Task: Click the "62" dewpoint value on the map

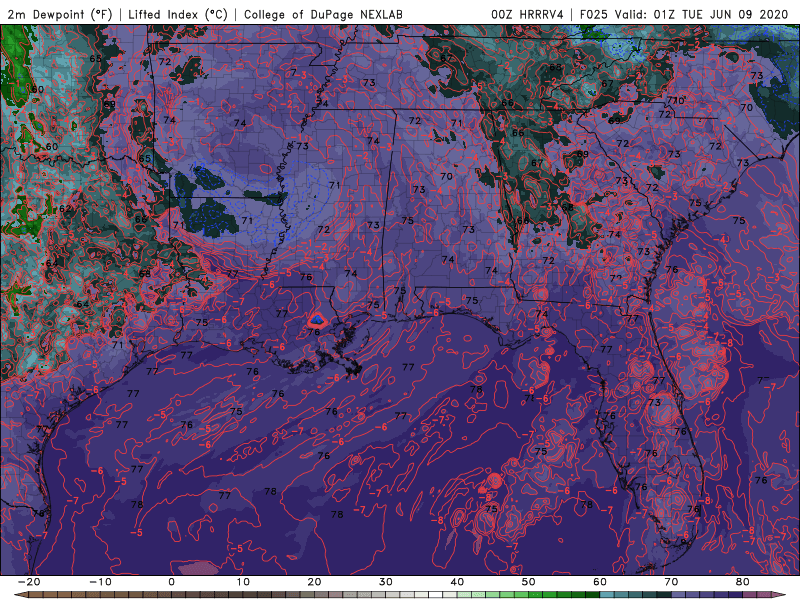Action: click(x=65, y=209)
